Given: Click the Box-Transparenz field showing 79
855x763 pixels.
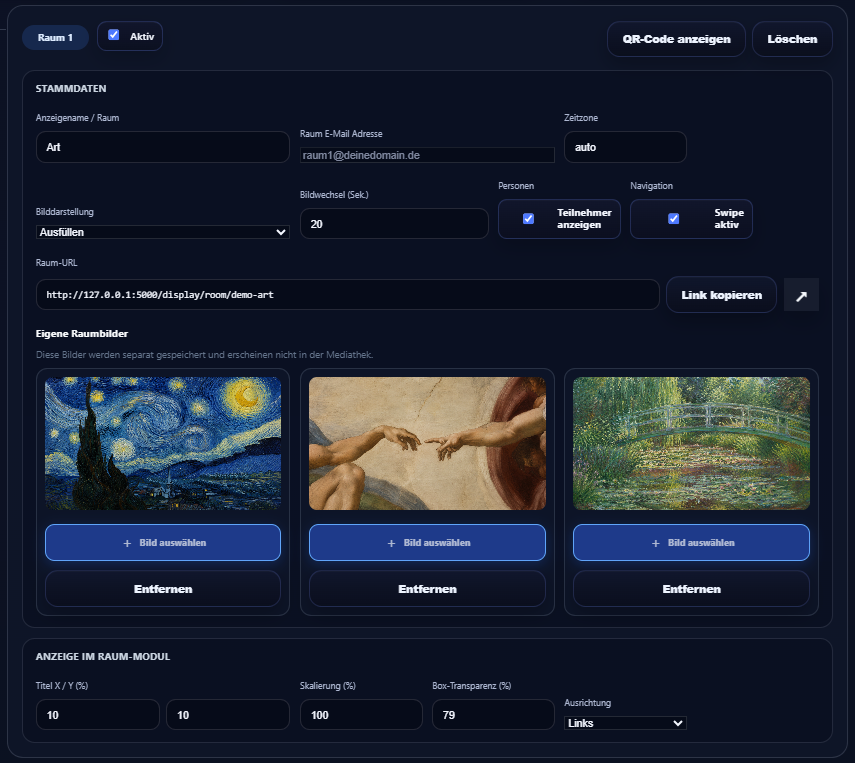Looking at the screenshot, I should point(493,715).
